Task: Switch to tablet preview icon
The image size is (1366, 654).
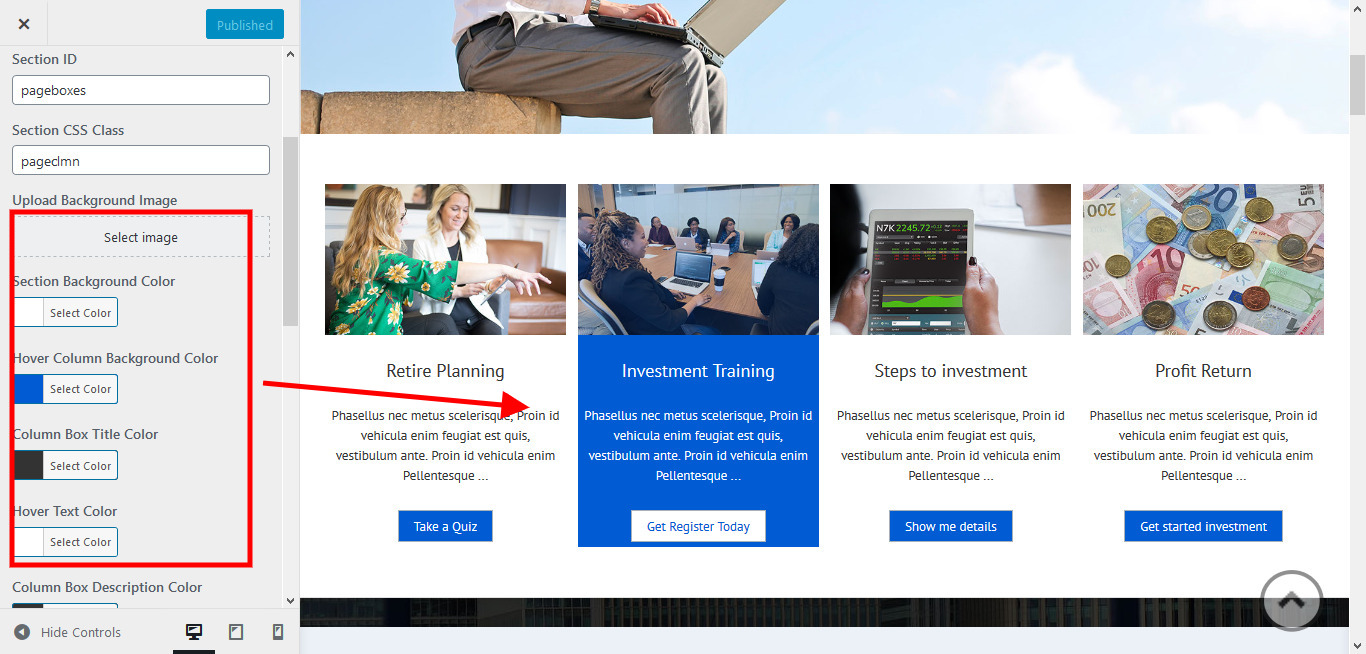Action: [236, 632]
